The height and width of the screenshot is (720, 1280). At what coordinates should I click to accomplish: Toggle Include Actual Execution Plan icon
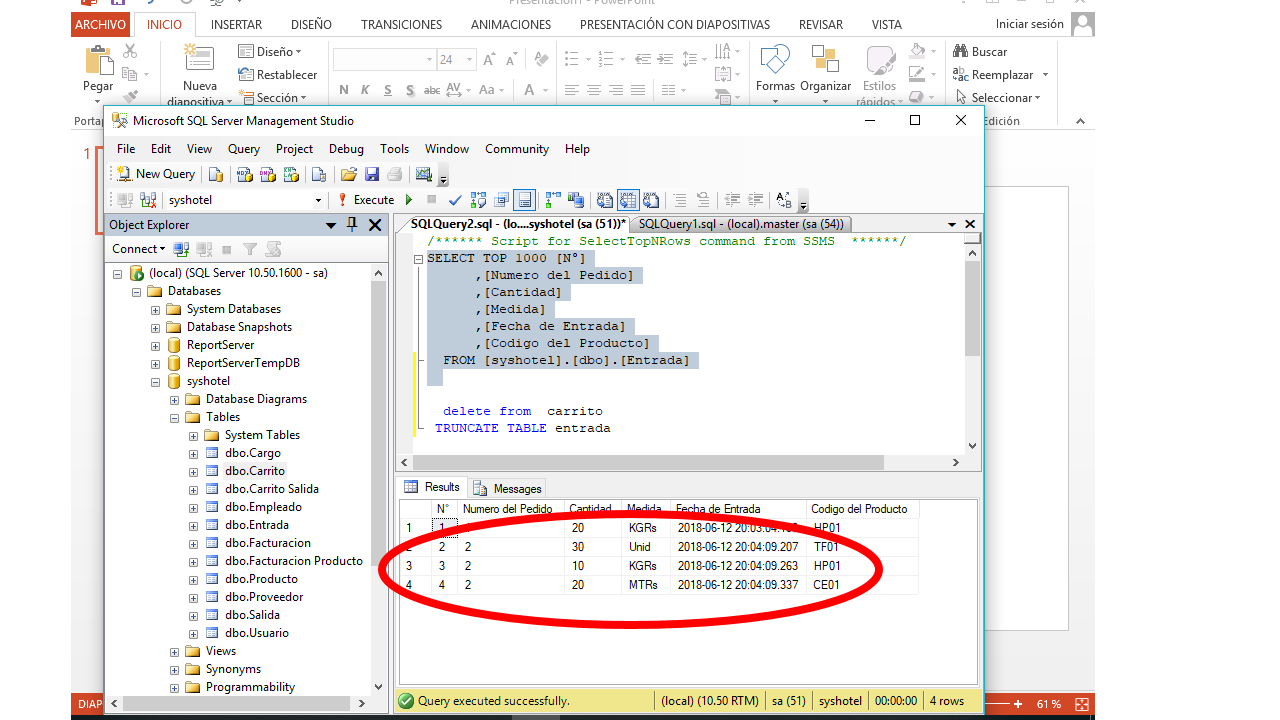coord(552,200)
